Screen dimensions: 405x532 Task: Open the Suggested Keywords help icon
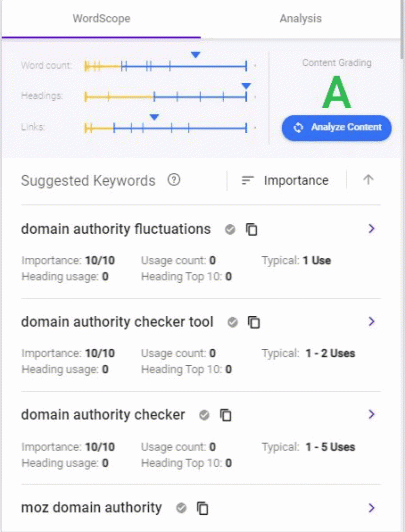[174, 180]
